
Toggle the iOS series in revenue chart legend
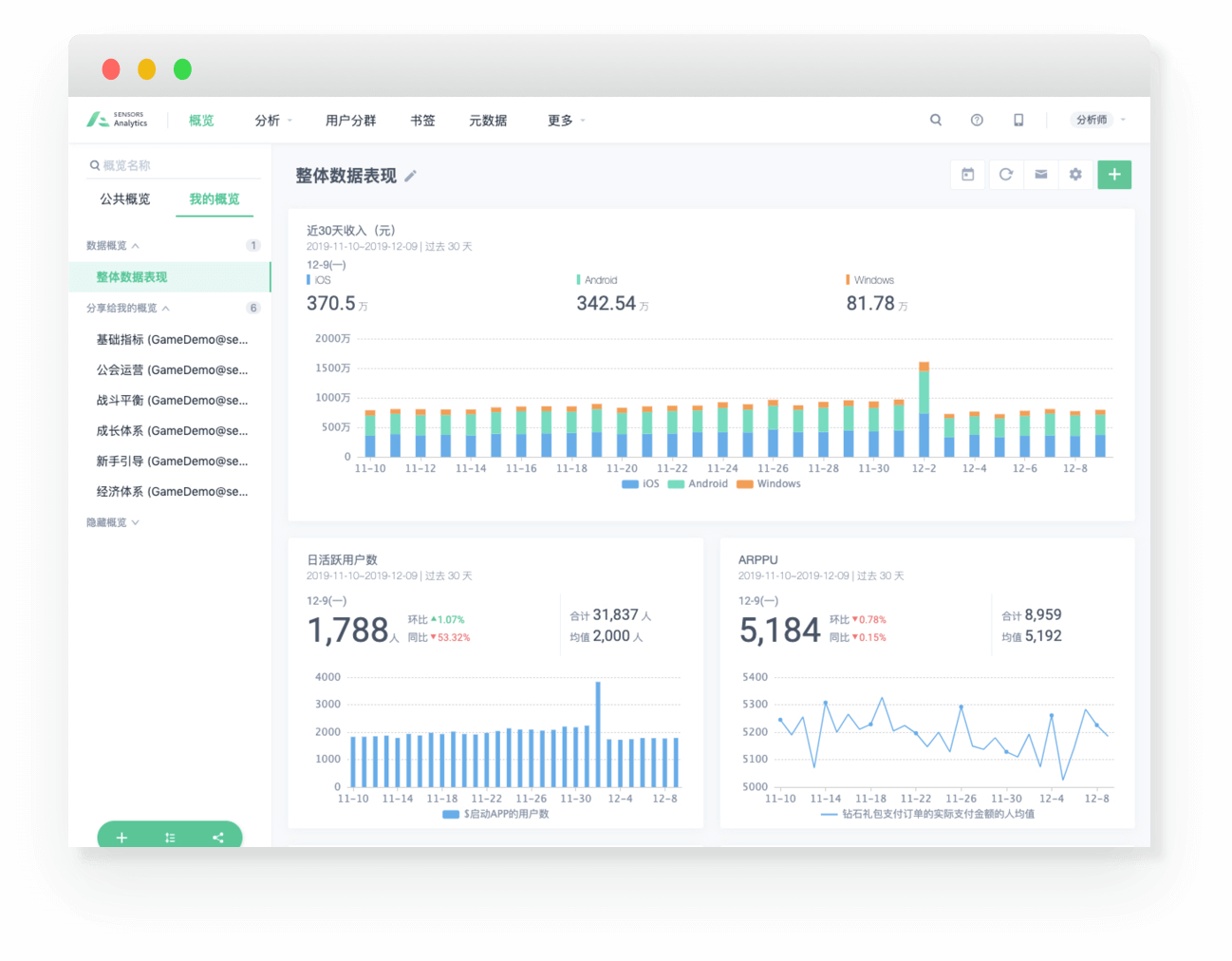click(x=641, y=484)
